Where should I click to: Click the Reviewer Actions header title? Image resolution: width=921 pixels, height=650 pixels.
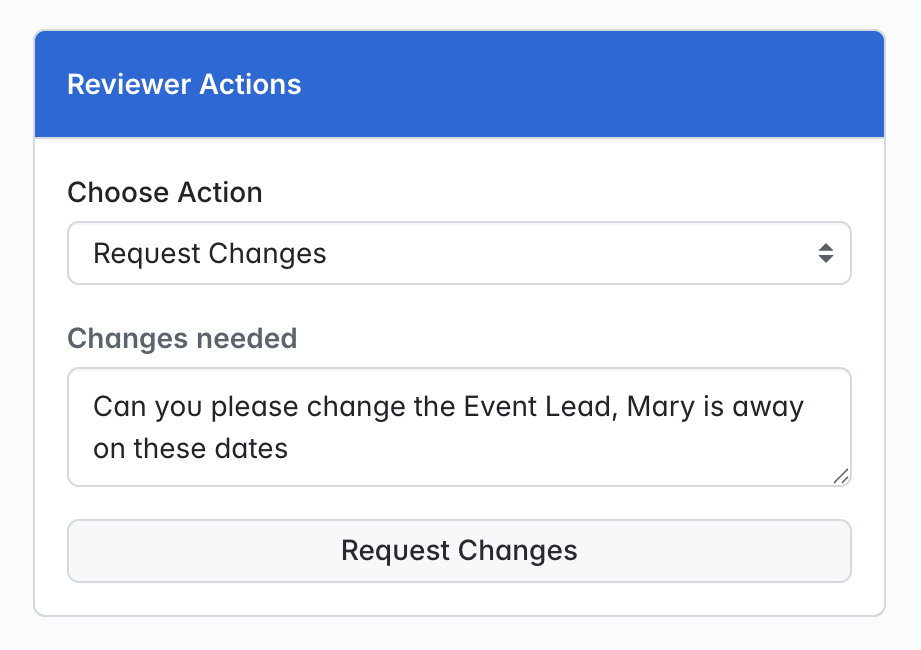[x=184, y=84]
